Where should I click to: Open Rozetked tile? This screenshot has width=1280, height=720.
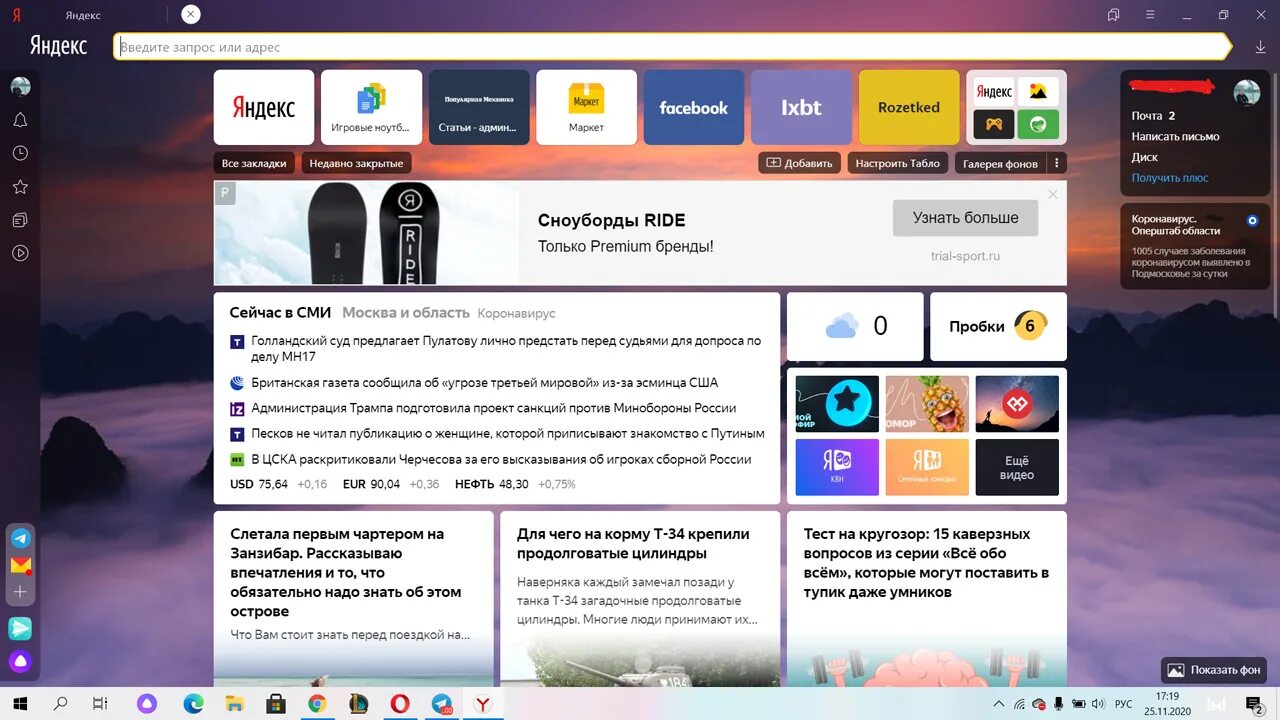(x=909, y=107)
